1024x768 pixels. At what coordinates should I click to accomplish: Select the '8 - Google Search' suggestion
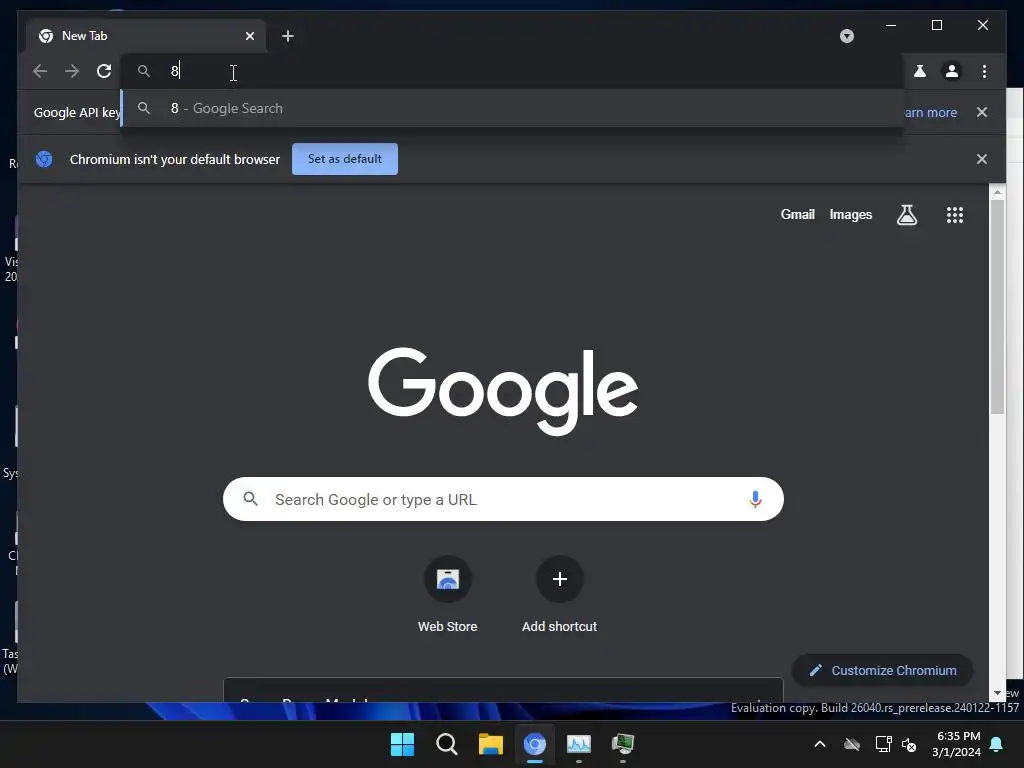513,108
